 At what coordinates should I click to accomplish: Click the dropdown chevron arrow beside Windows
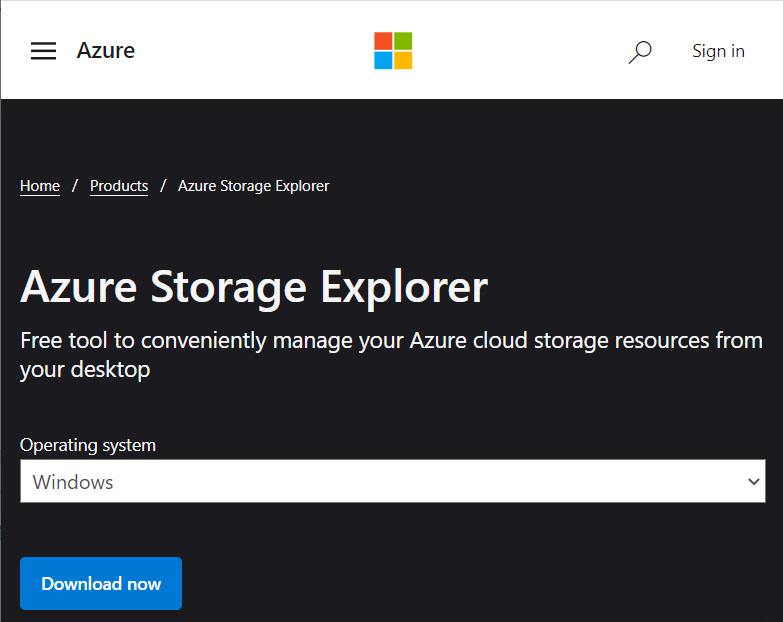point(754,482)
